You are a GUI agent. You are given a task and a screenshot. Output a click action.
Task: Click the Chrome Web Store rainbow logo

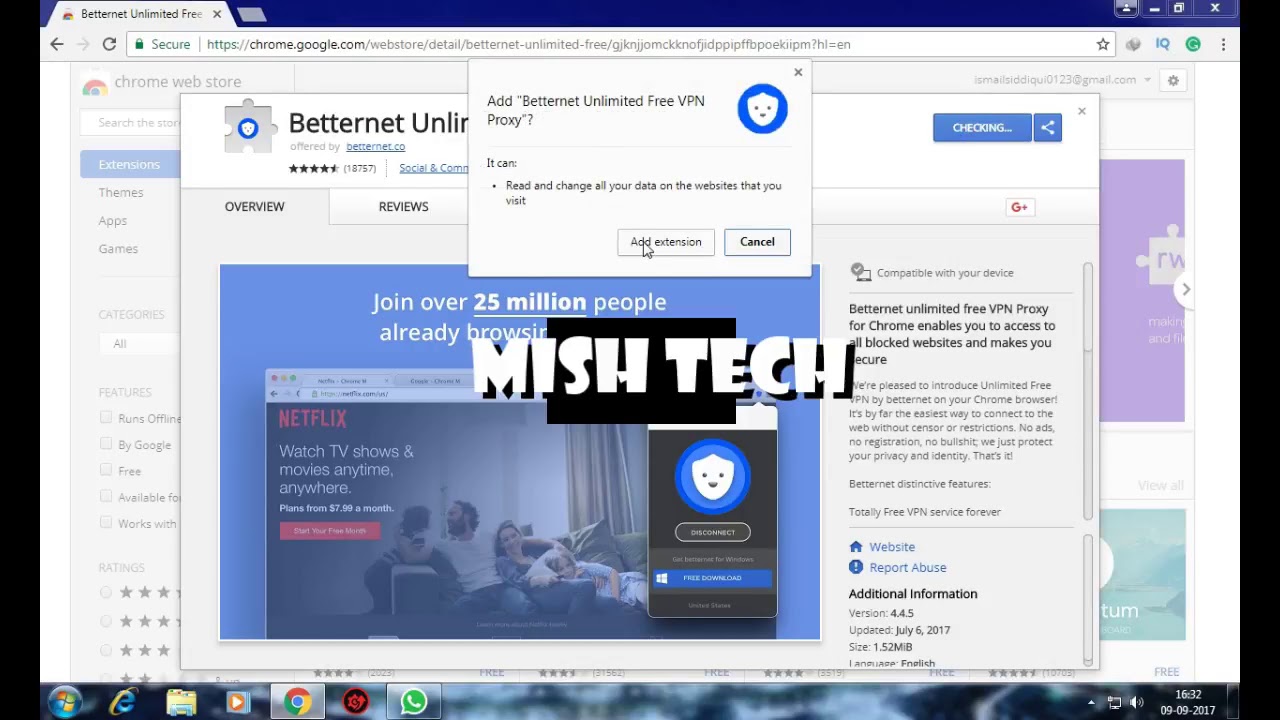coord(95,84)
